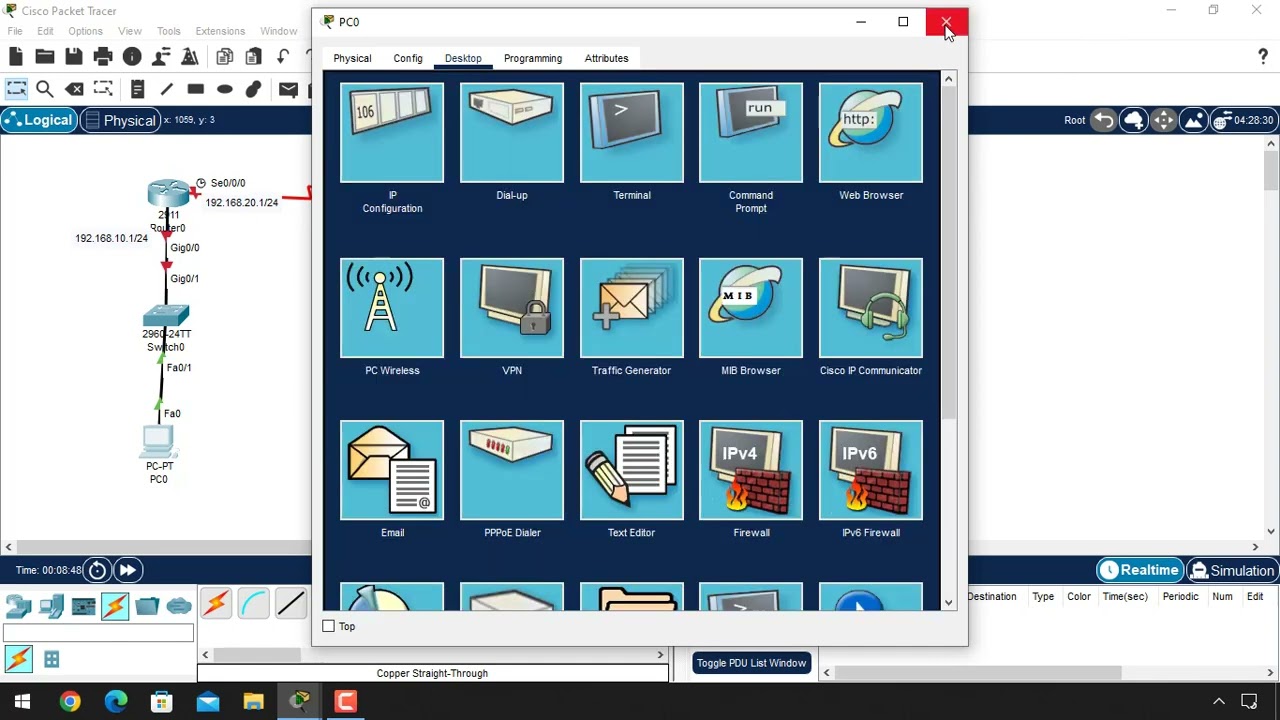
Task: Choose the copper straight-through cable
Action: click(x=292, y=604)
